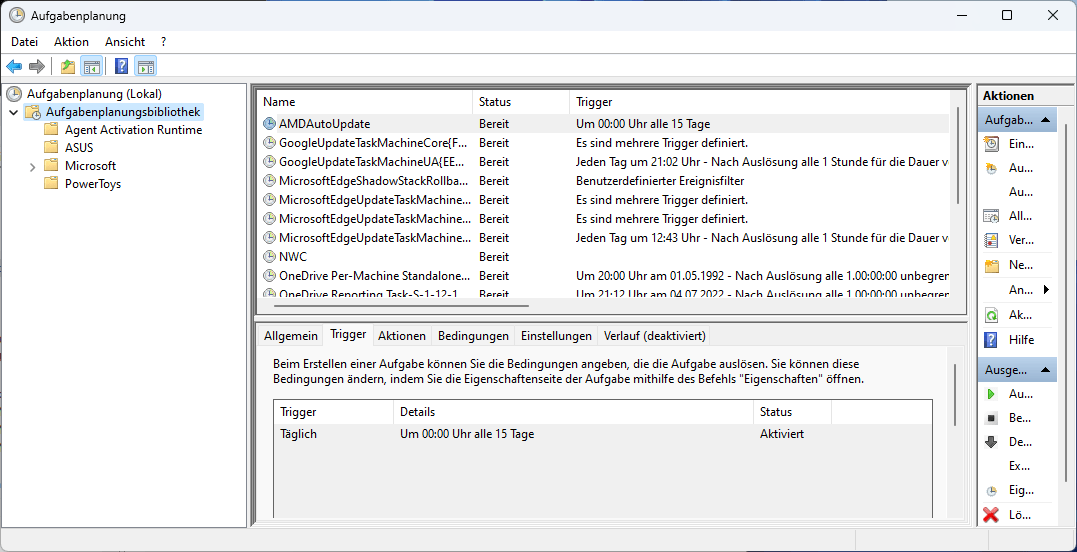Click the red X delete task icon
This screenshot has height=552, width=1077.
[x=991, y=515]
